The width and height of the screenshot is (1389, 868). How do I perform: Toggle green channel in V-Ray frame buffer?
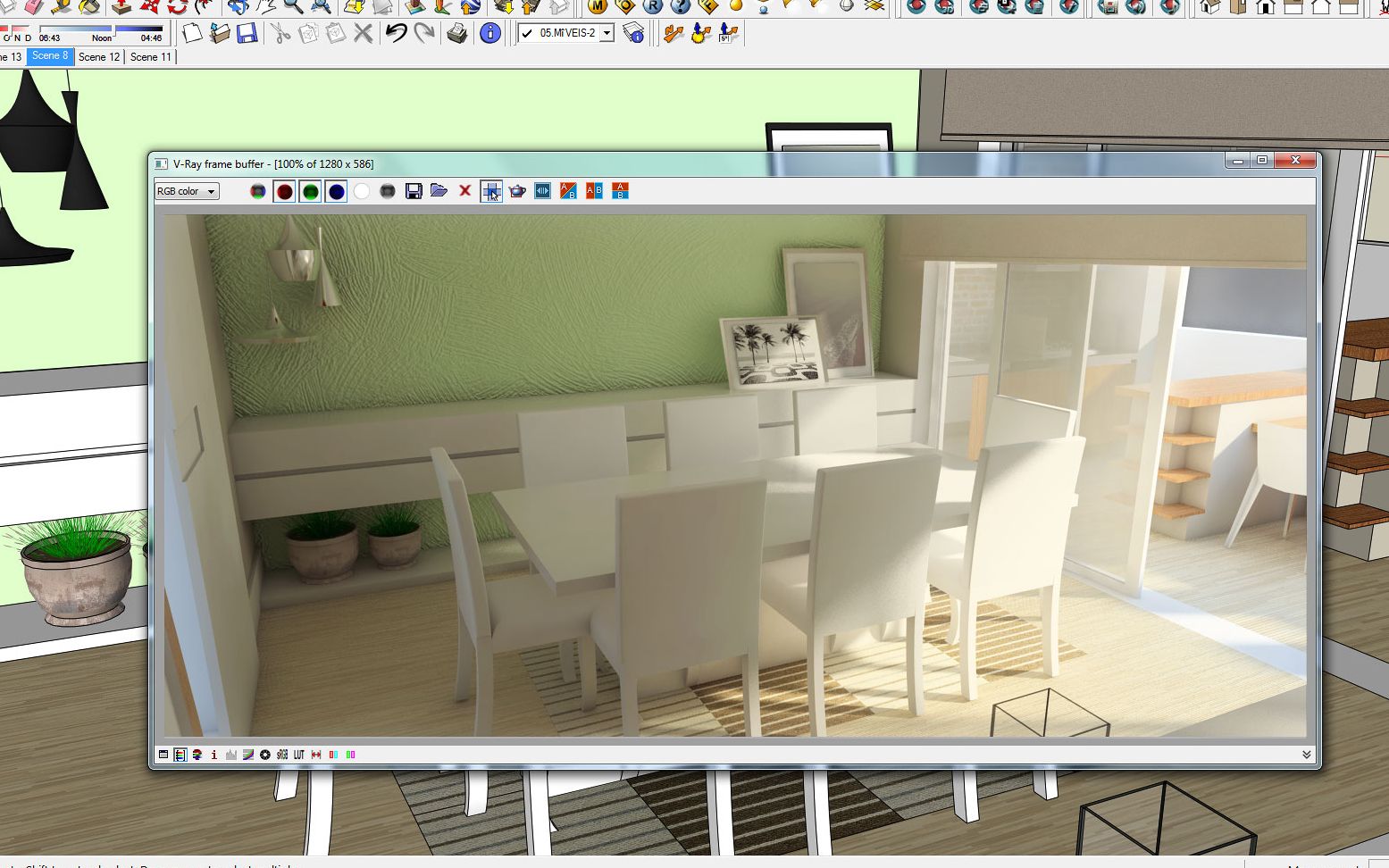point(310,191)
